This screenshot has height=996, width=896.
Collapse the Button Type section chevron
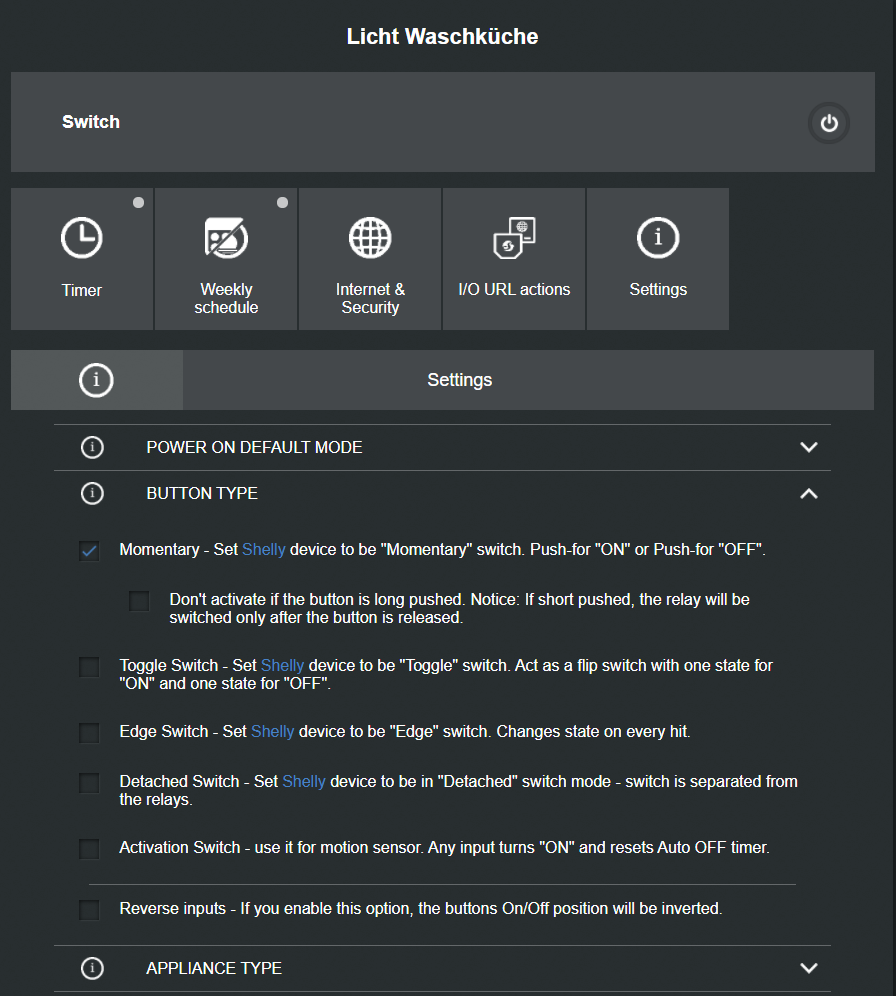809,493
